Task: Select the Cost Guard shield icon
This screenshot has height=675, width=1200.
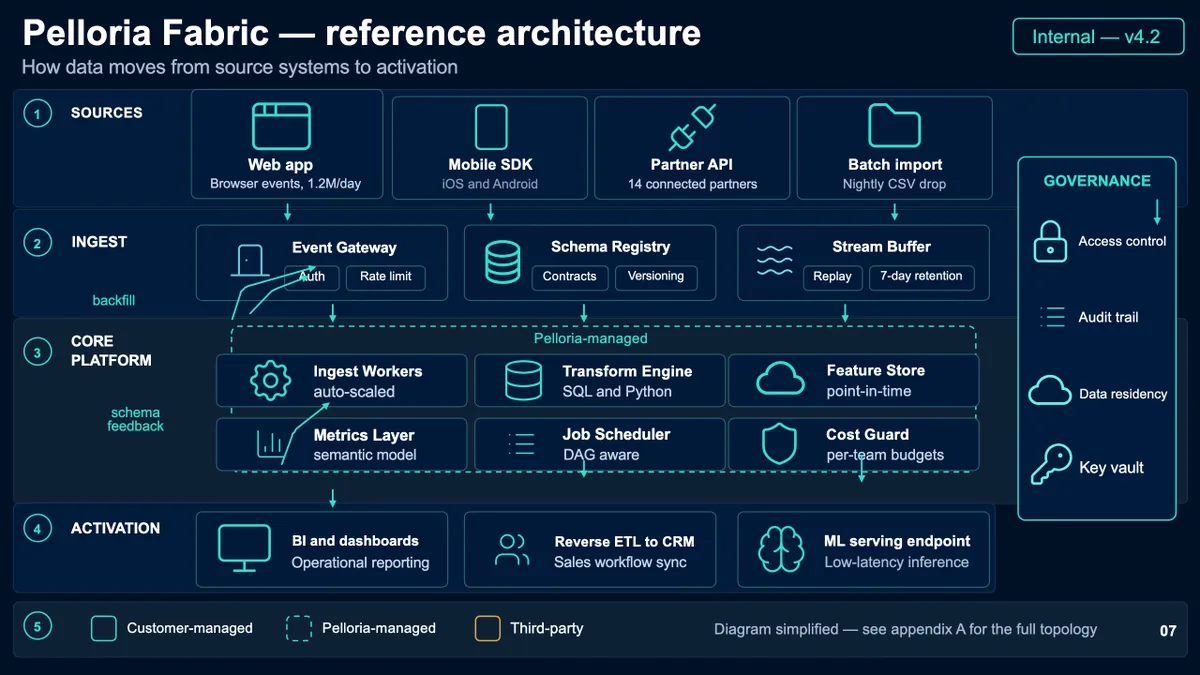Action: point(779,445)
